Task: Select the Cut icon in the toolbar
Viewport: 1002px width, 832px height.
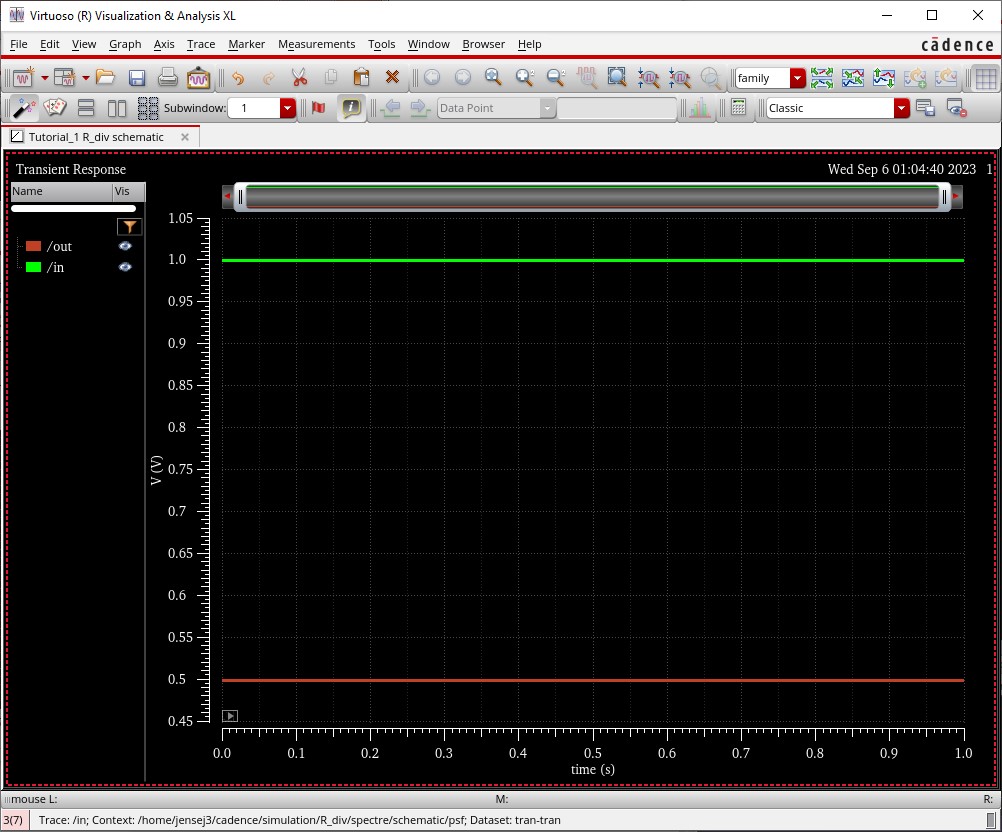Action: (302, 77)
